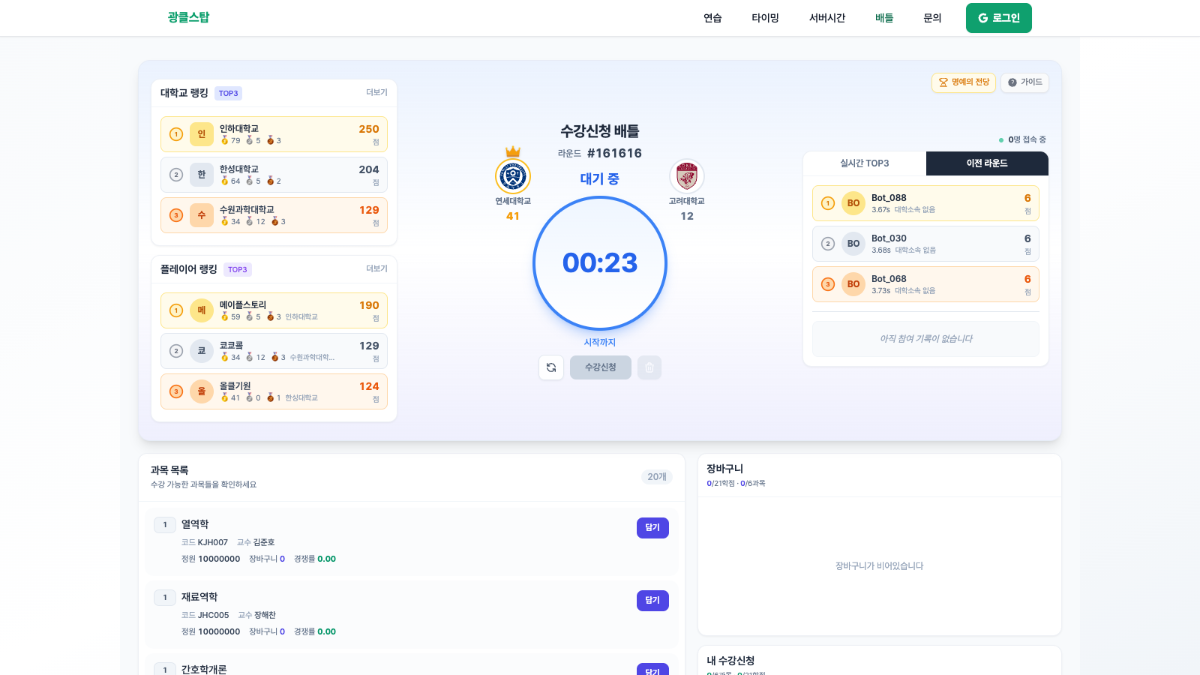Click the TOP3 badge beside 대학교 랭킹
Image resolution: width=1200 pixels, height=675 pixels.
[228, 93]
